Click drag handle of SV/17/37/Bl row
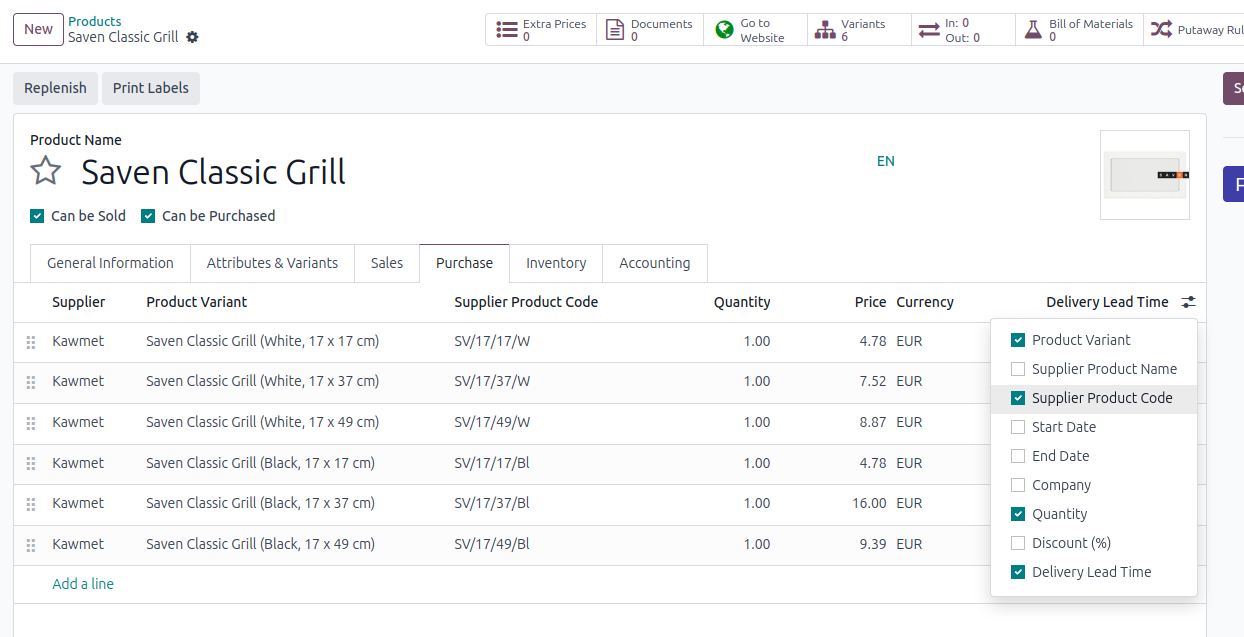This screenshot has height=637, width=1244. point(31,504)
